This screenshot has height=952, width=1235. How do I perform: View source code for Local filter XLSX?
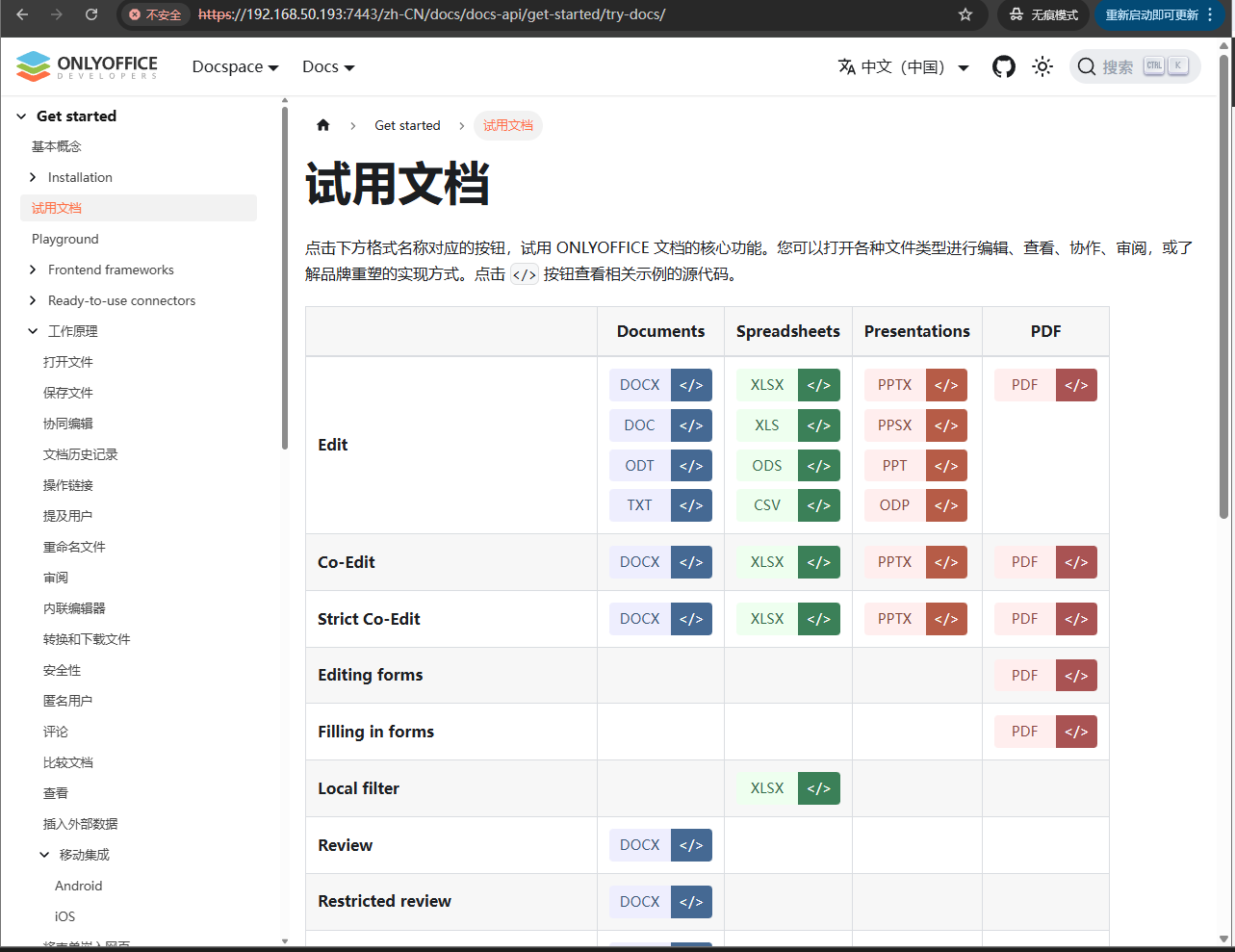pyautogui.click(x=819, y=788)
